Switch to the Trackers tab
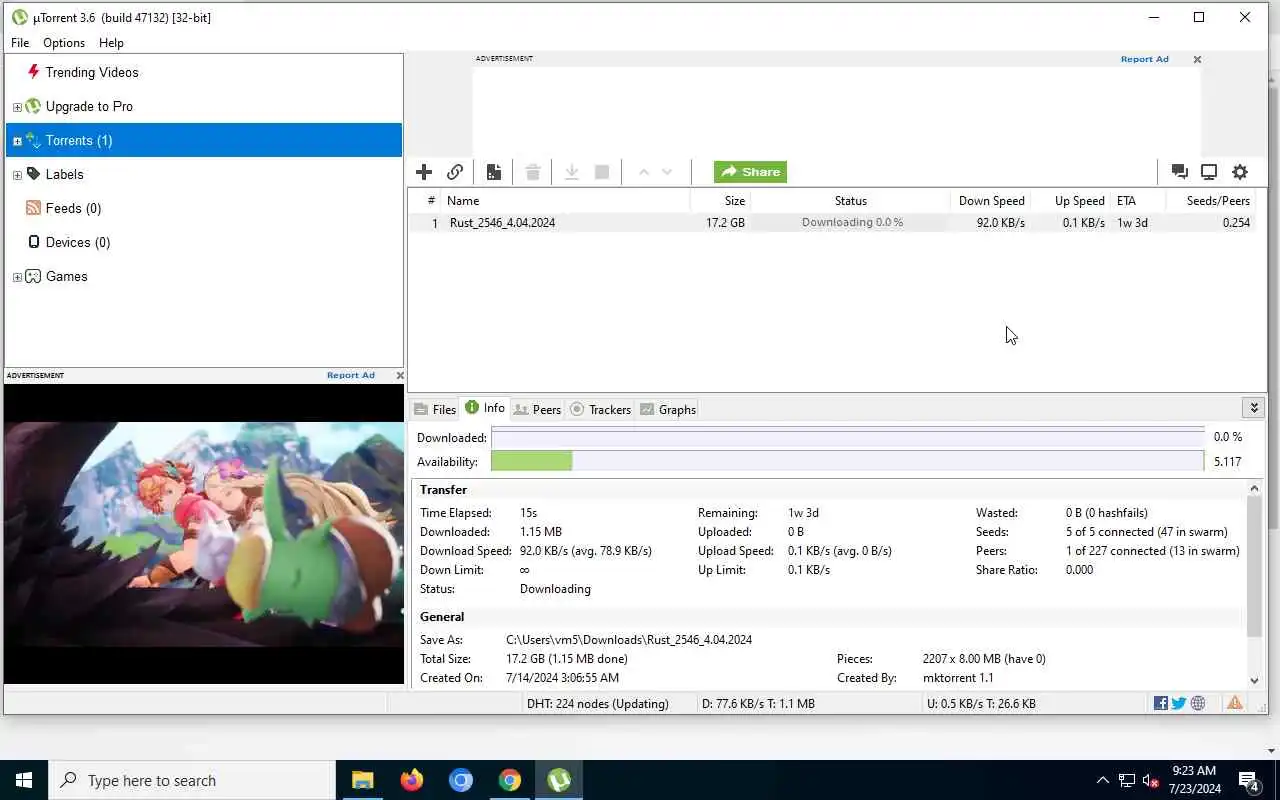 600,409
